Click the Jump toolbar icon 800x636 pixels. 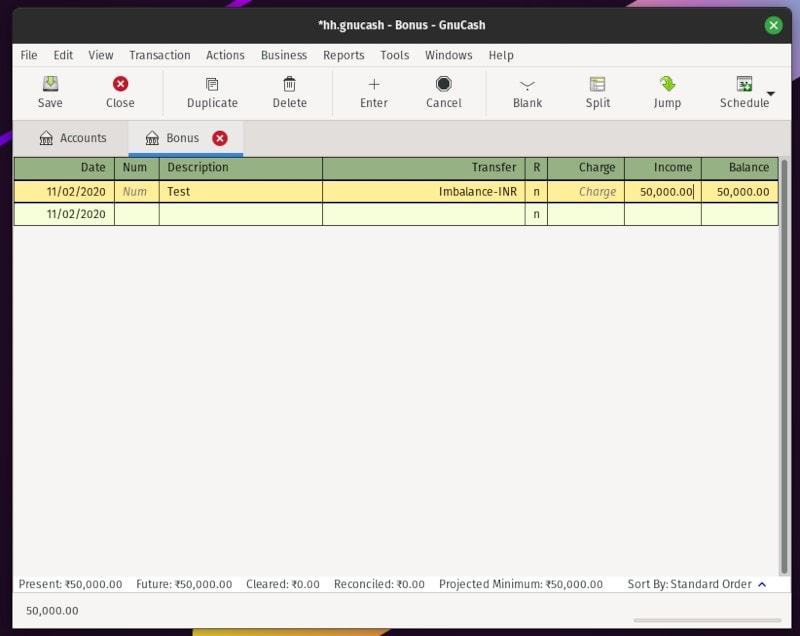(x=667, y=85)
